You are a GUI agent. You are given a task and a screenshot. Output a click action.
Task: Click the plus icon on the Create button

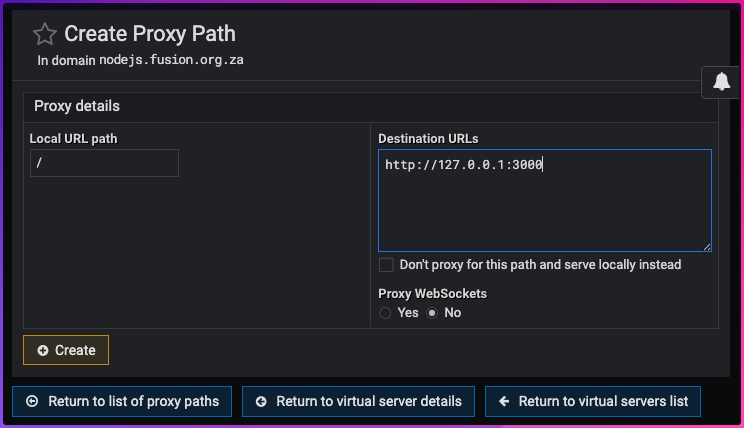pyautogui.click(x=42, y=350)
